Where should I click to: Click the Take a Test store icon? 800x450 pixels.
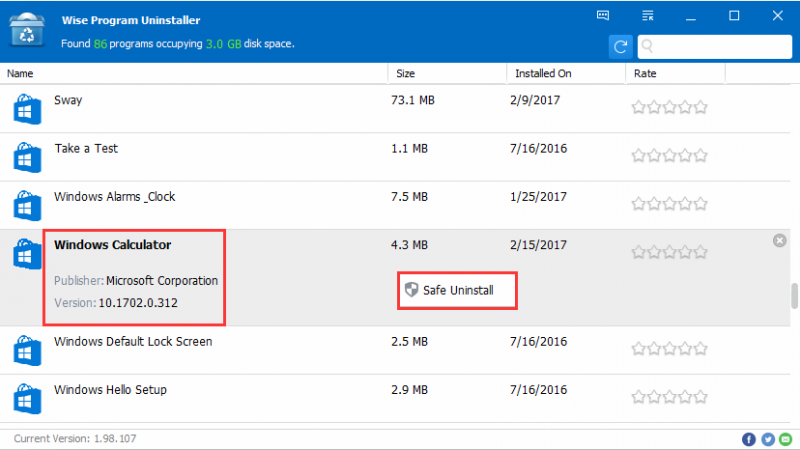[x=27, y=157]
